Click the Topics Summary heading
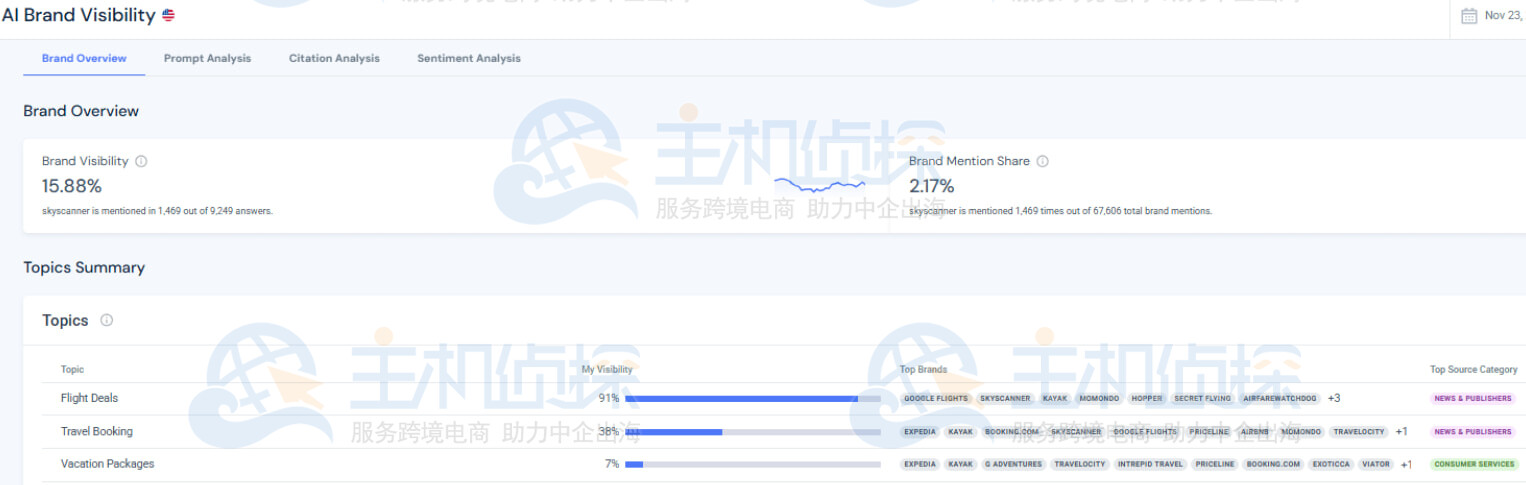This screenshot has height=485, width=1526. click(84, 267)
